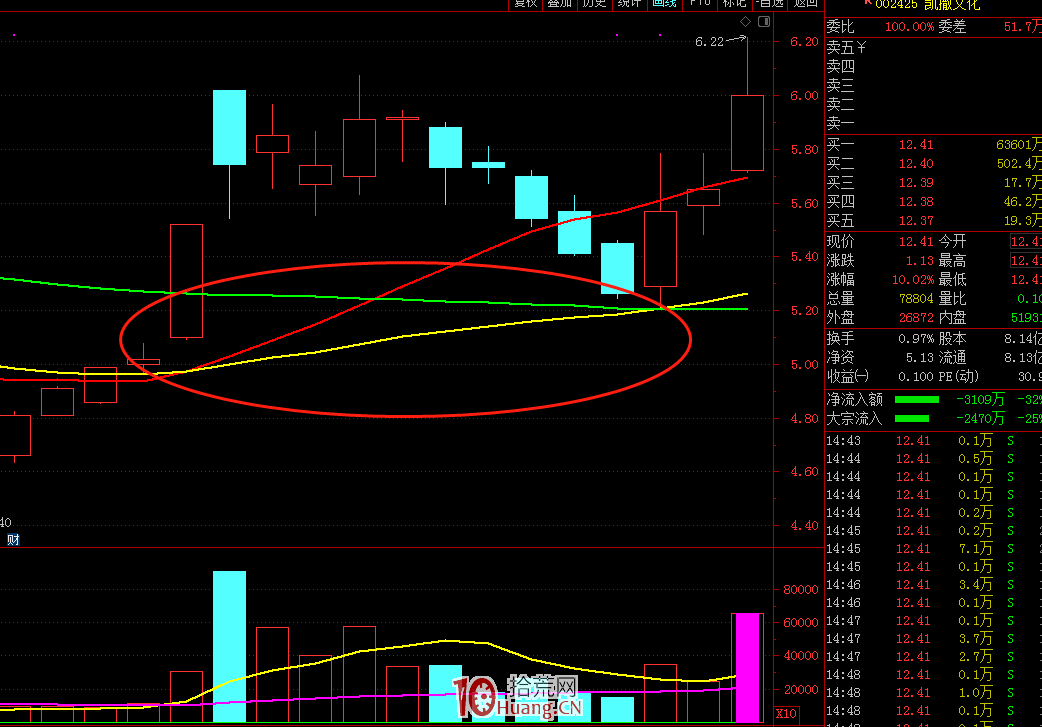Screen dimensions: 1042x727
Task: Click the 80000 volume axis label
Action: pyautogui.click(x=801, y=589)
